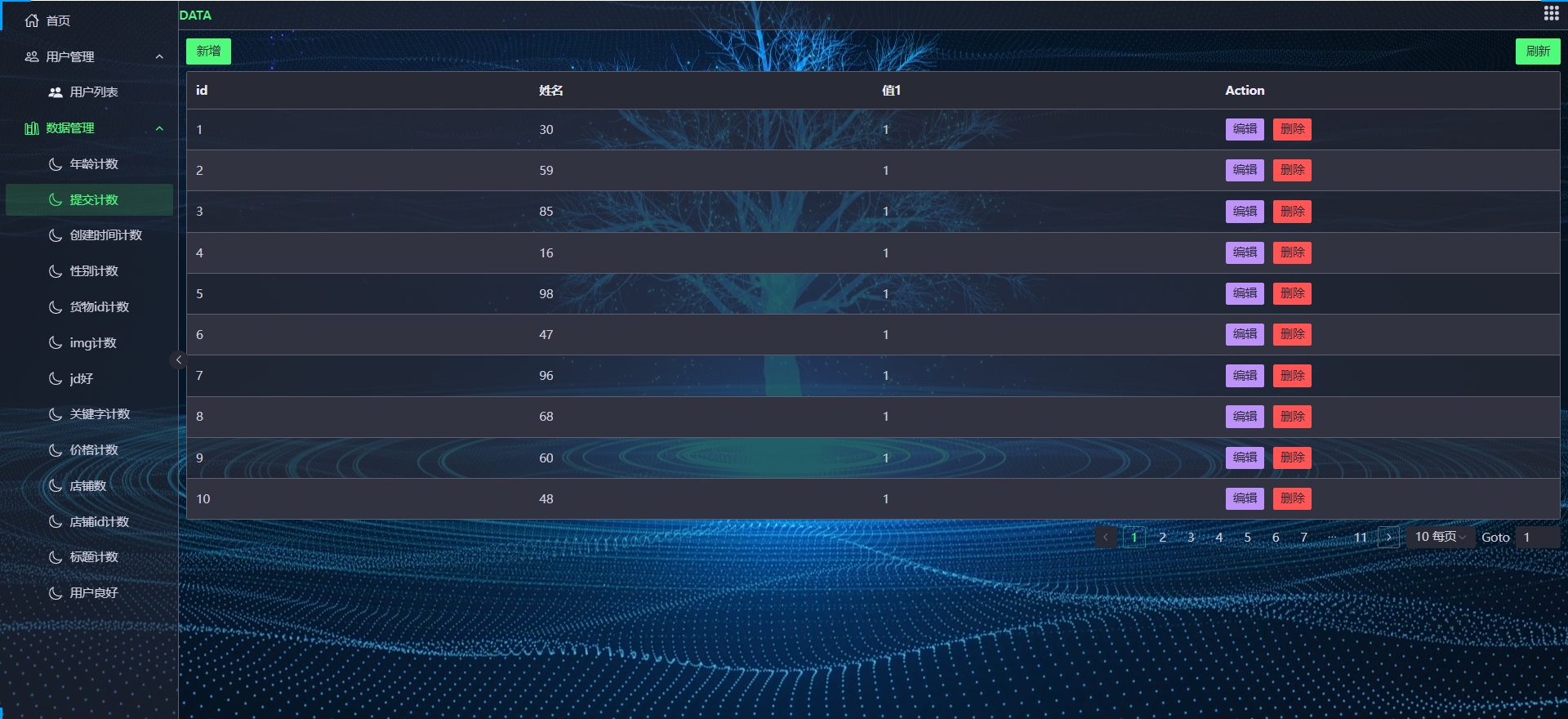Click the moon icon beside 店铺数
This screenshot has width=1568, height=719.
pos(56,486)
